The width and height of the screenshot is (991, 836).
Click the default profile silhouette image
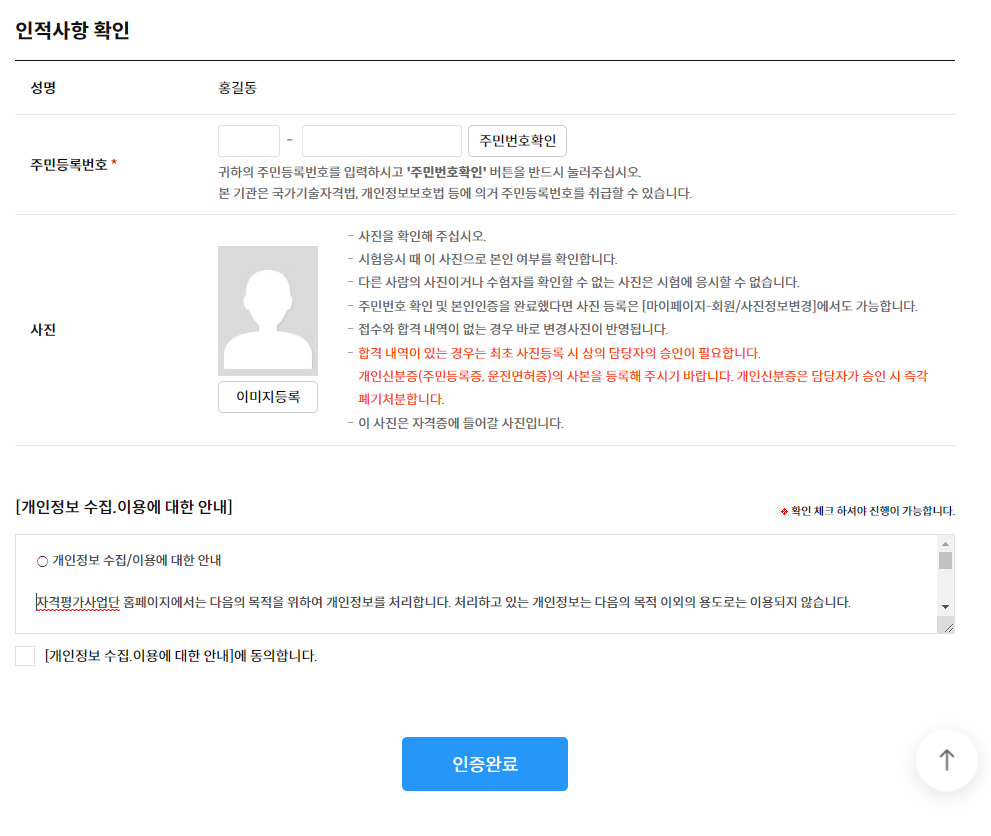[x=268, y=311]
